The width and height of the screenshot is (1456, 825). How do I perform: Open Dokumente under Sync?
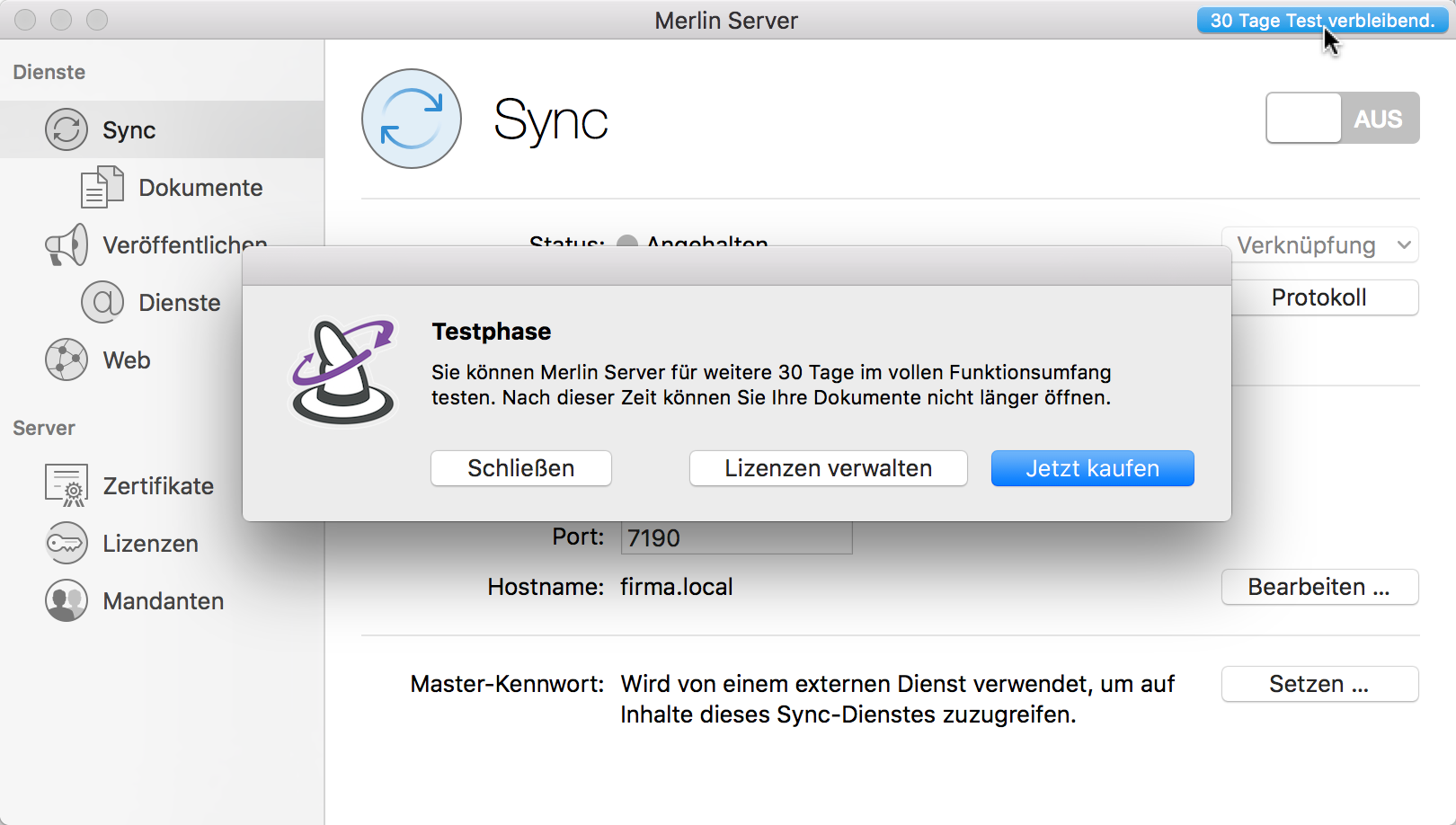162,187
